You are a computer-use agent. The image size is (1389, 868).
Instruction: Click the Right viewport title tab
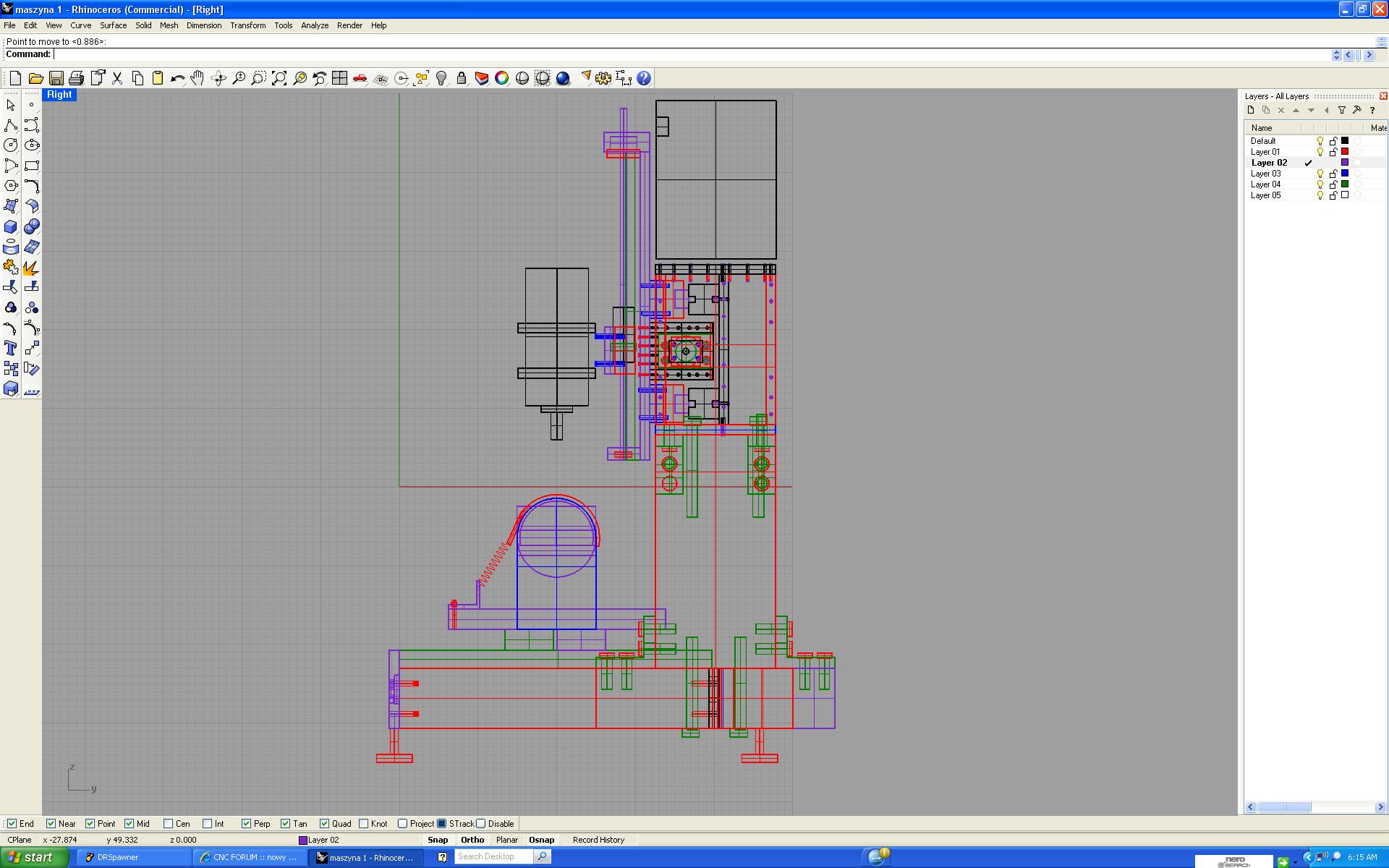coord(59,95)
